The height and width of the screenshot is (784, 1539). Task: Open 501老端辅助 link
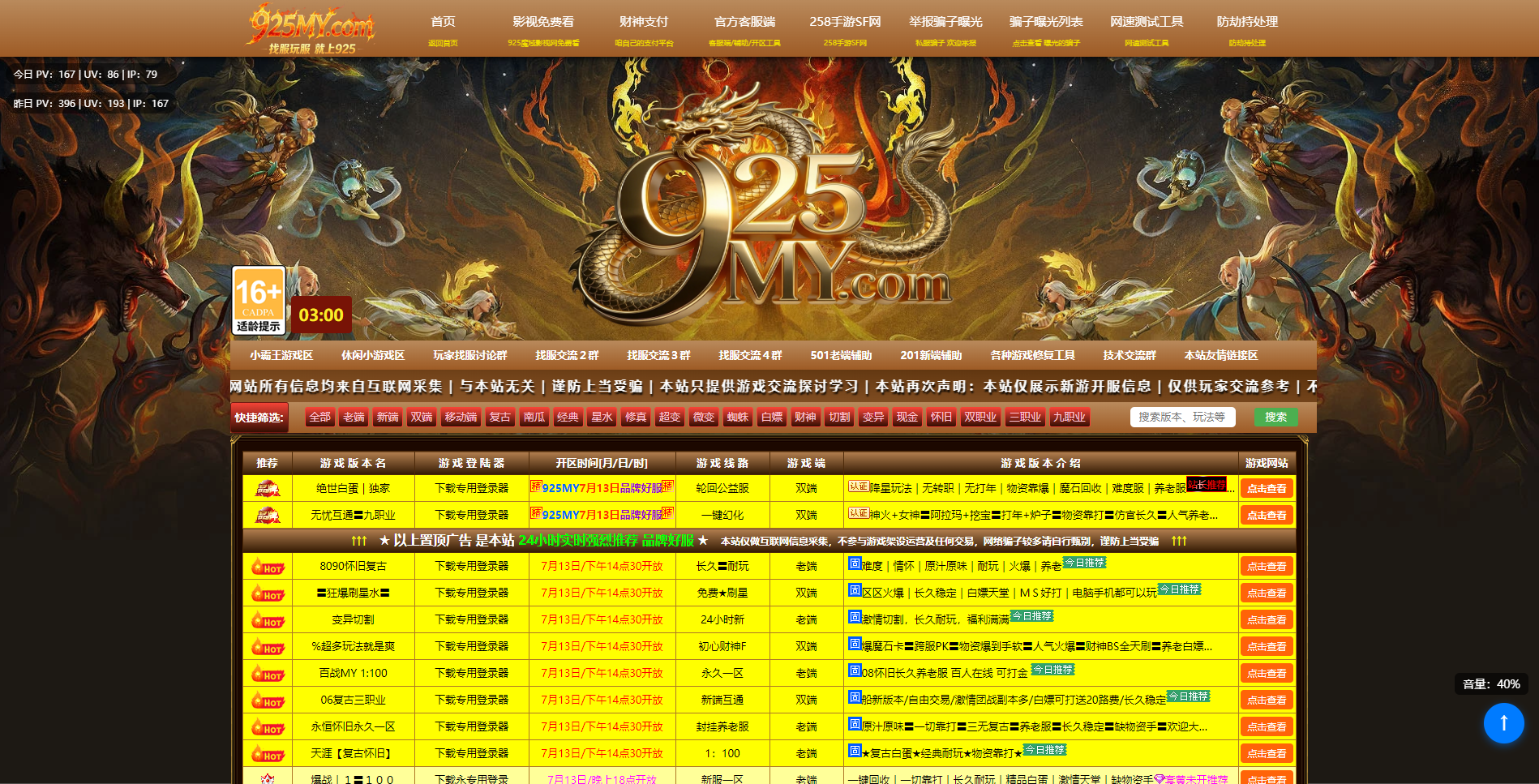pyautogui.click(x=841, y=355)
